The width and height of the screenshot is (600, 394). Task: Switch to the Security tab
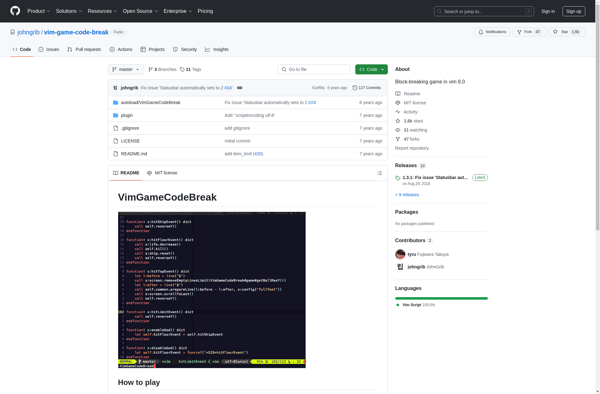point(185,49)
